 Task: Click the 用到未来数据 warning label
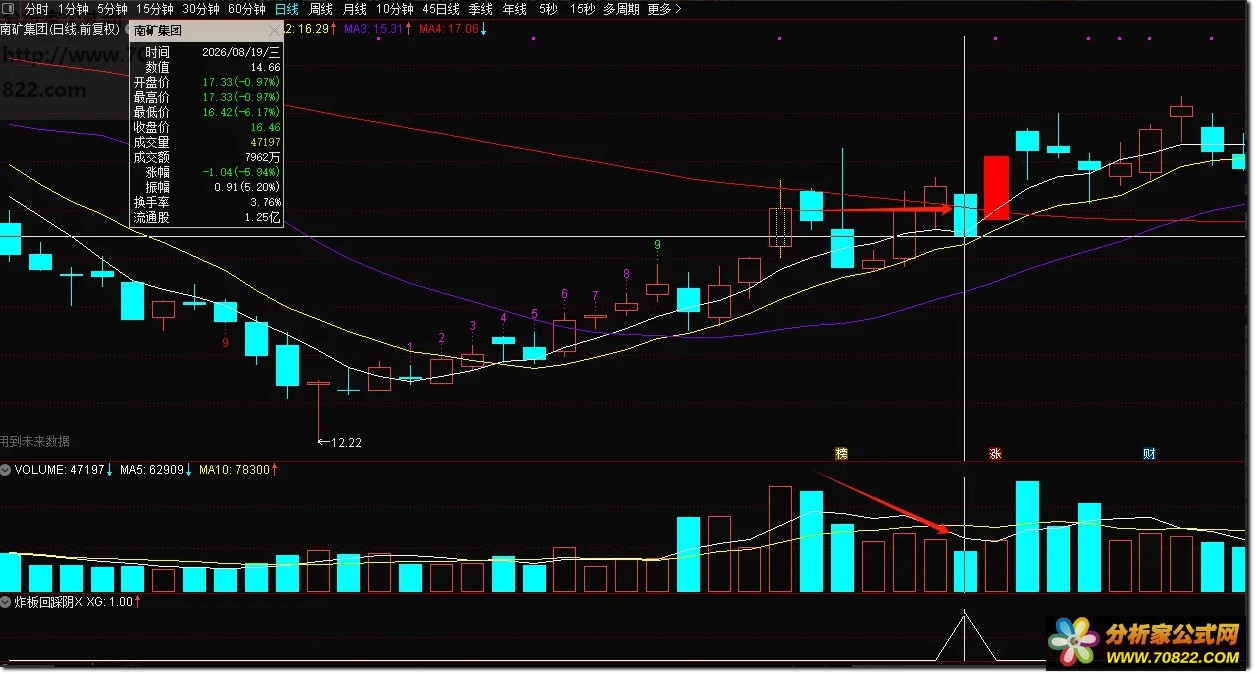pos(35,441)
